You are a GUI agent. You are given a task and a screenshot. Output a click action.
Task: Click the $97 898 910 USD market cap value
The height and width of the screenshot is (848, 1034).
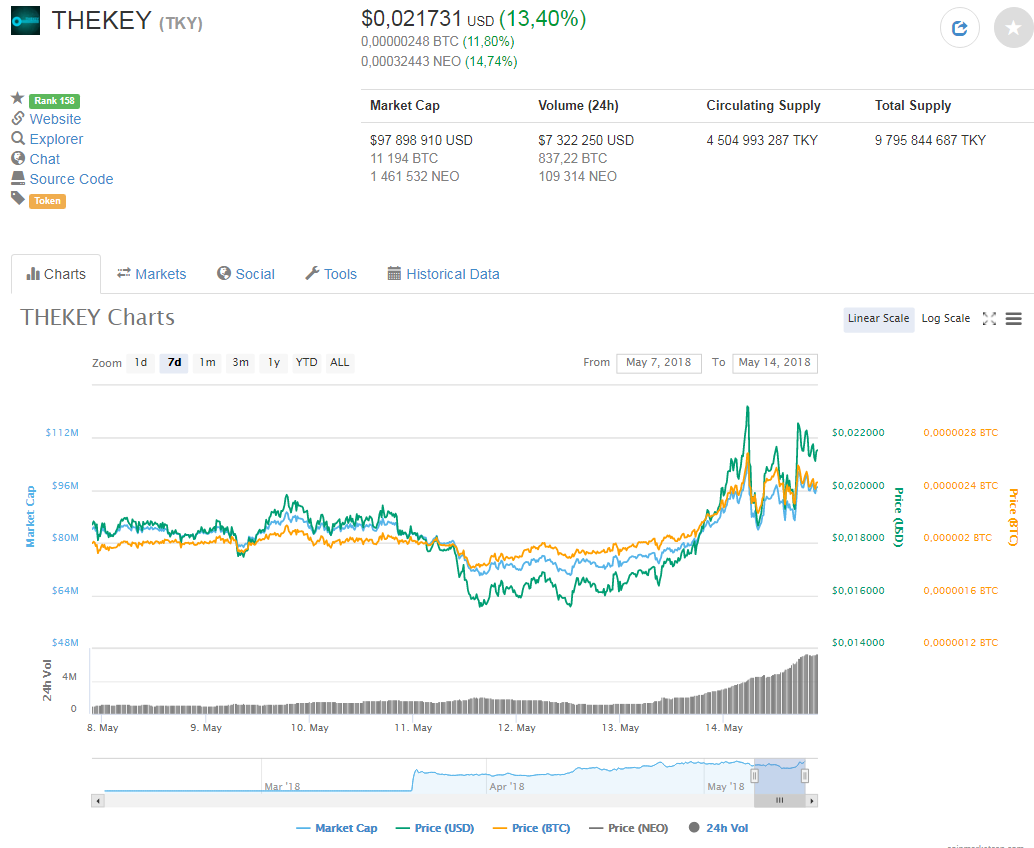[421, 140]
